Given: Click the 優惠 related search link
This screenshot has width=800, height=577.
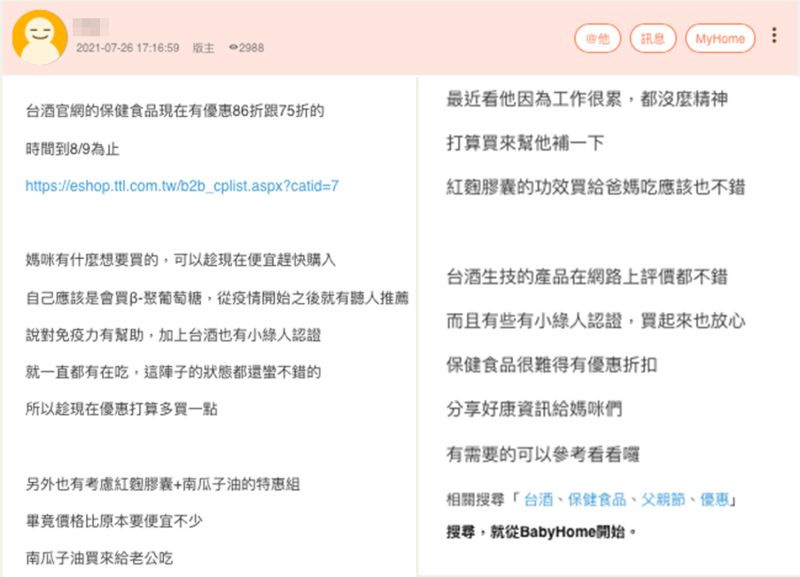Looking at the screenshot, I should point(714,499).
